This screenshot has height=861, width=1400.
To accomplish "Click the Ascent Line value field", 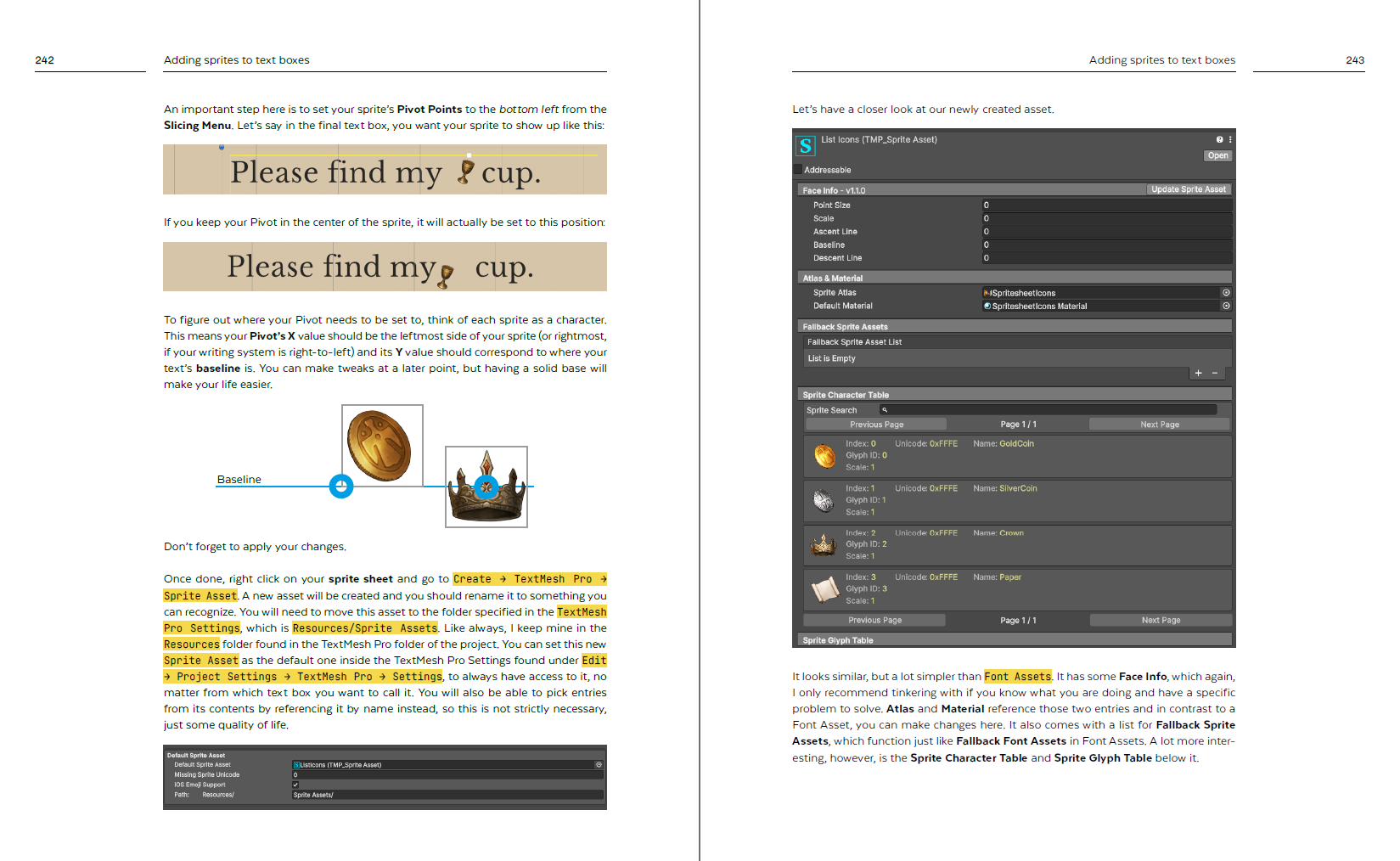I will pos(1107,231).
